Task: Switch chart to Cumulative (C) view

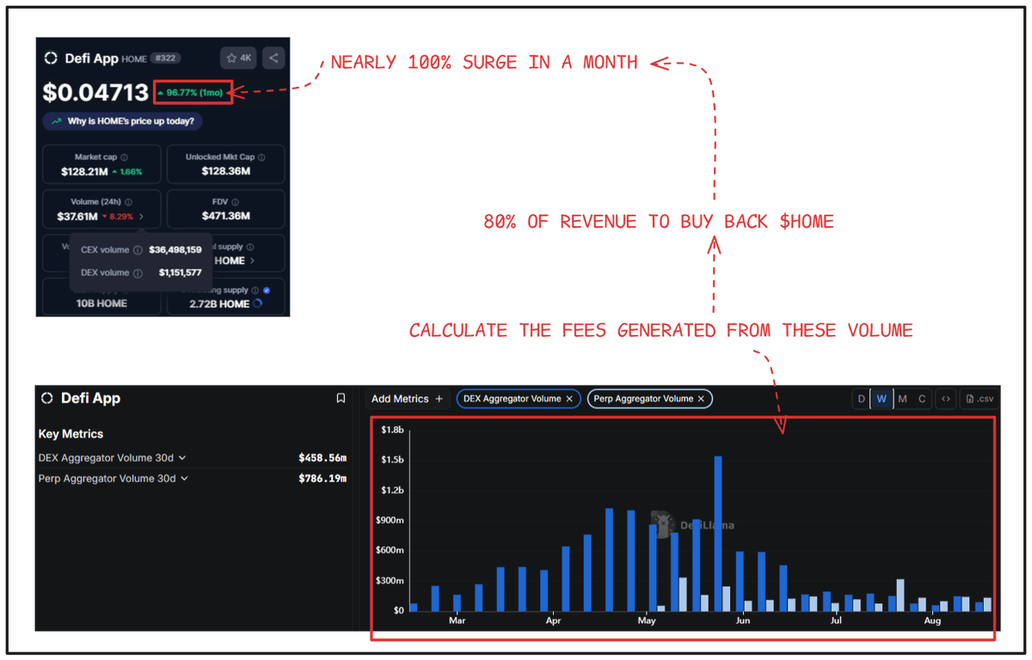Action: (x=922, y=399)
